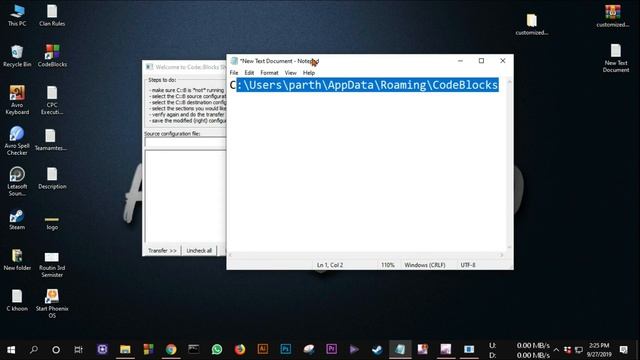The height and width of the screenshot is (360, 640).
Task: Open Notepad Help menu
Action: [309, 73]
